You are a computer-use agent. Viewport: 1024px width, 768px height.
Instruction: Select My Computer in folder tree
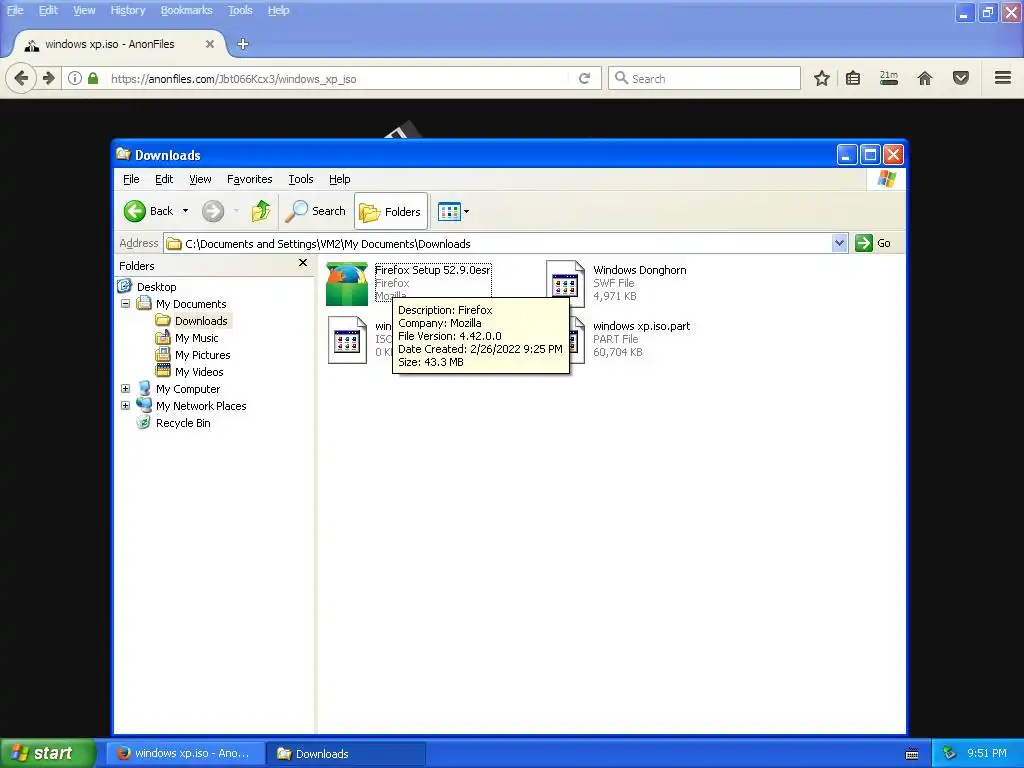click(x=188, y=389)
